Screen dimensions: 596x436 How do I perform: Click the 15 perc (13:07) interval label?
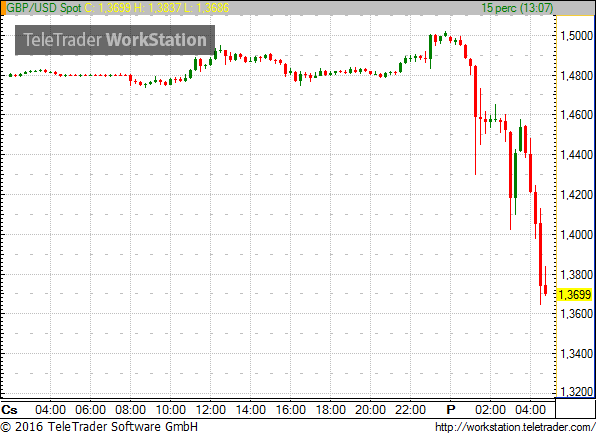517,8
